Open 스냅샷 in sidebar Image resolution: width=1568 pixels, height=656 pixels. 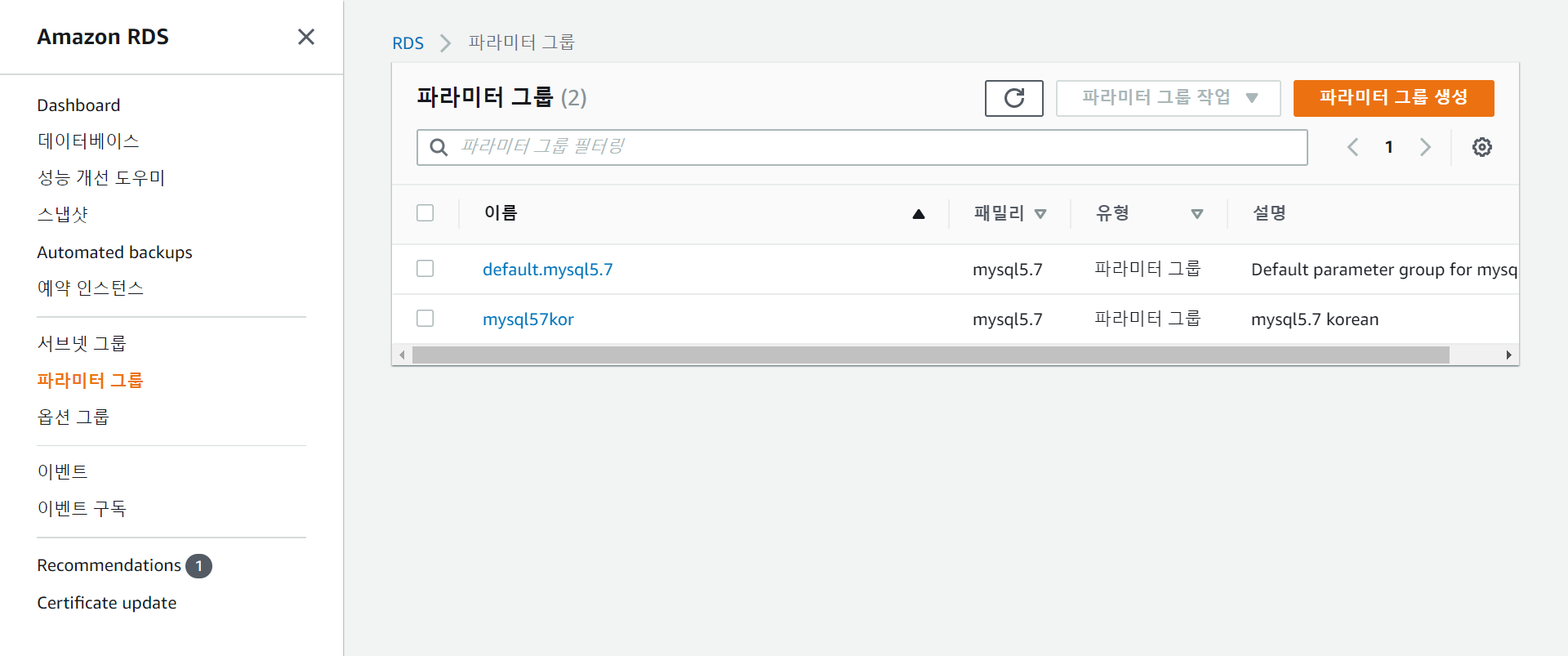[x=63, y=215]
